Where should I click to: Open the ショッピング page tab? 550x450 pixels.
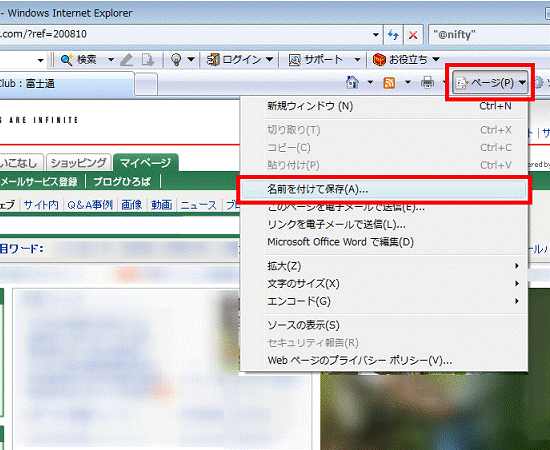point(78,163)
